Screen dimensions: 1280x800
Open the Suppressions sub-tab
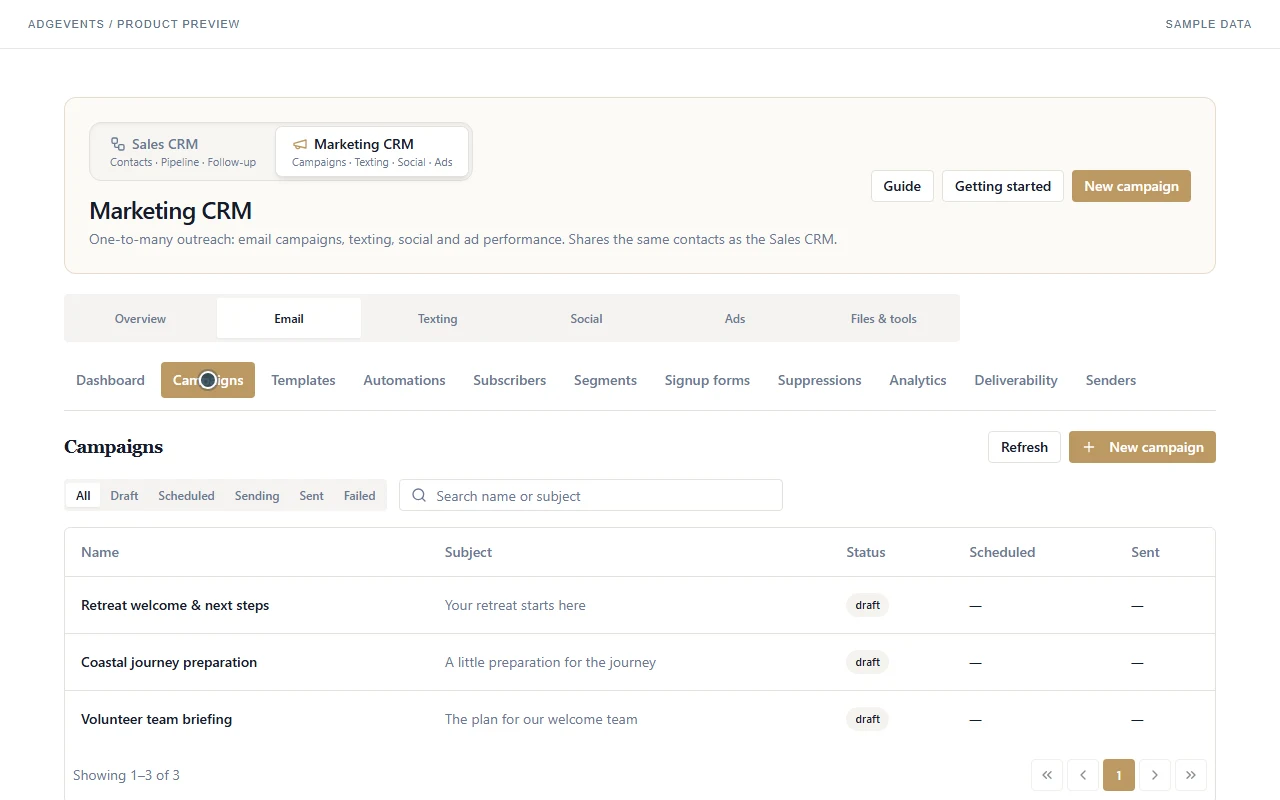(x=819, y=380)
